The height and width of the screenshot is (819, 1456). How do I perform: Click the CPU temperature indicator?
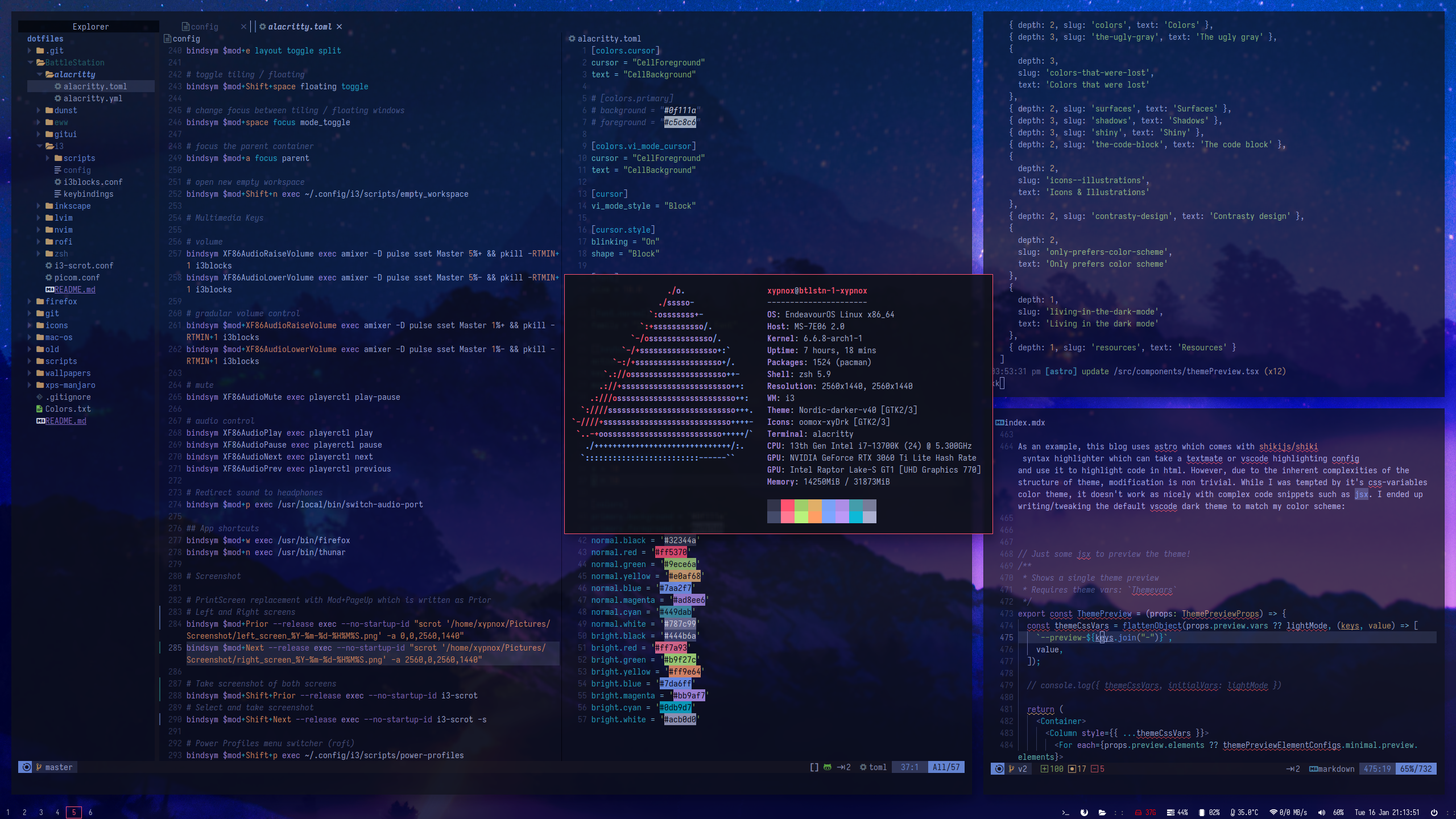coord(1244,812)
